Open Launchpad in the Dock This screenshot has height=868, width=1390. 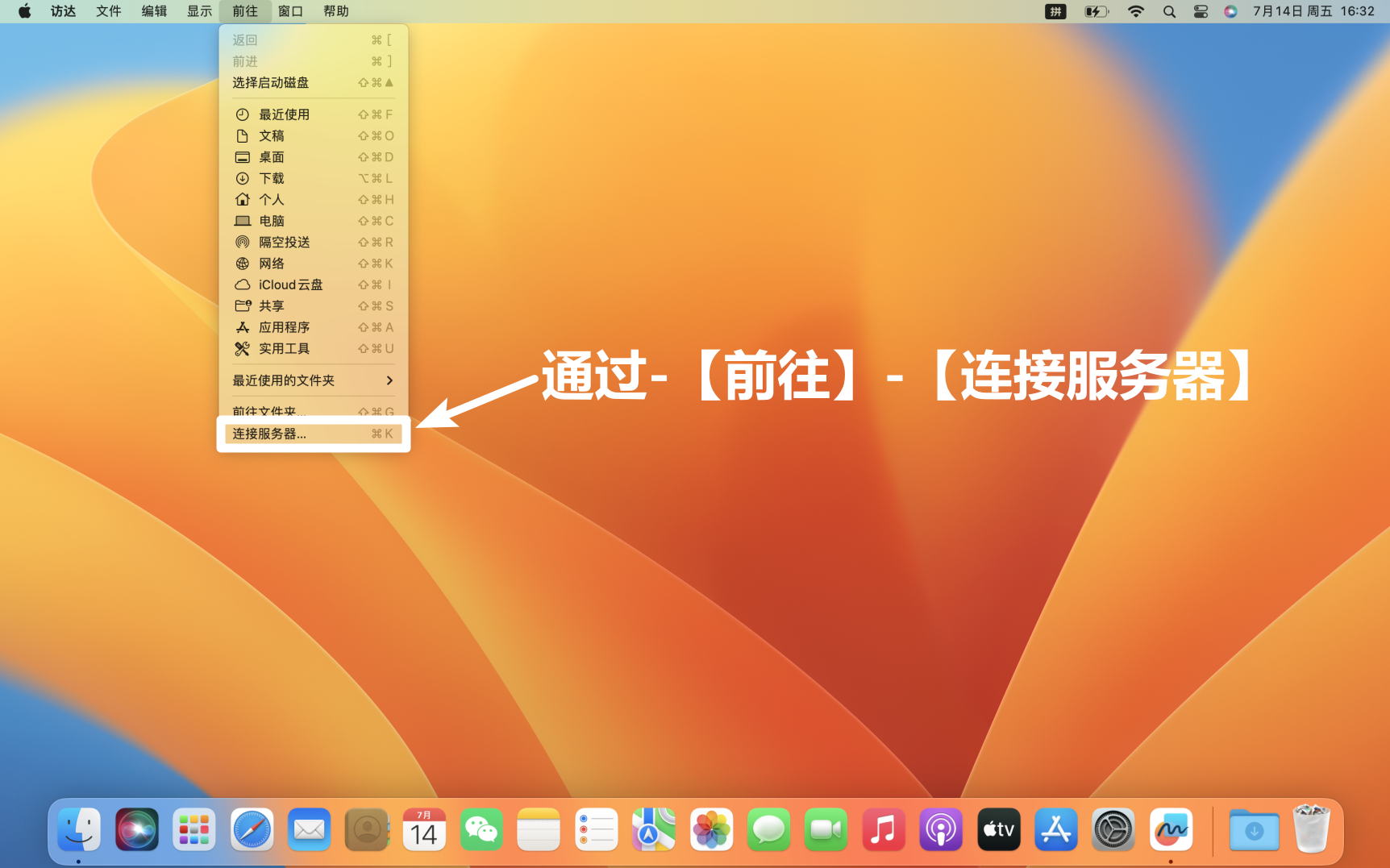pos(194,829)
